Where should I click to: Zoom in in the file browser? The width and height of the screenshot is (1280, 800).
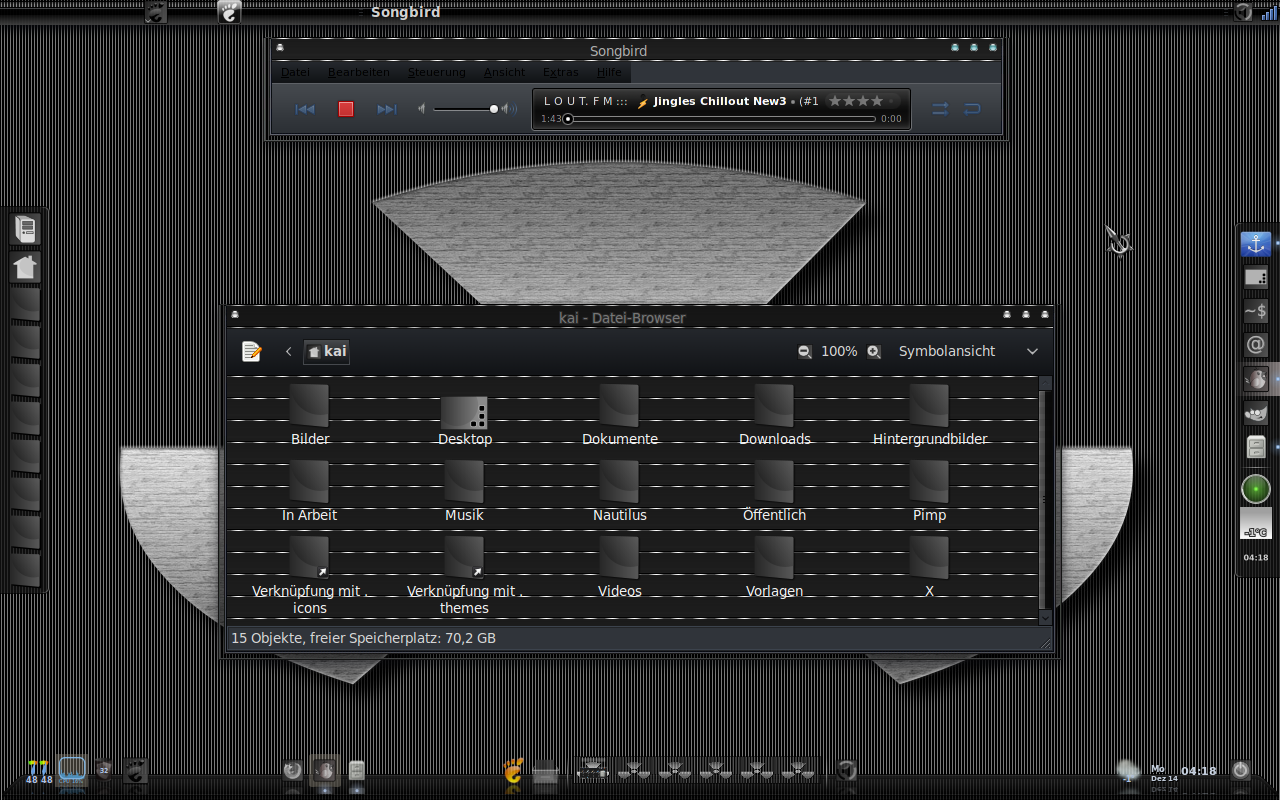click(874, 351)
